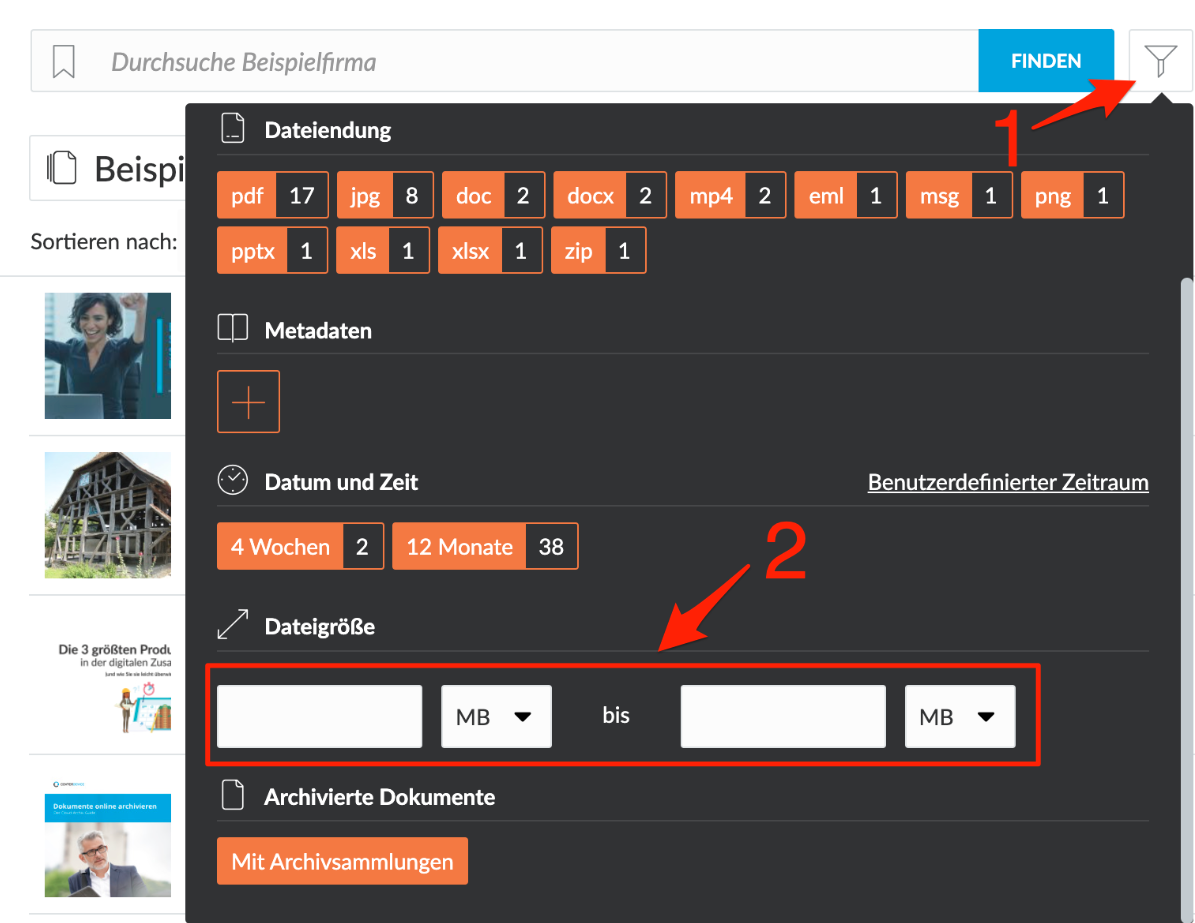
Task: Open the timber-frame building thumbnail
Action: coord(107,515)
